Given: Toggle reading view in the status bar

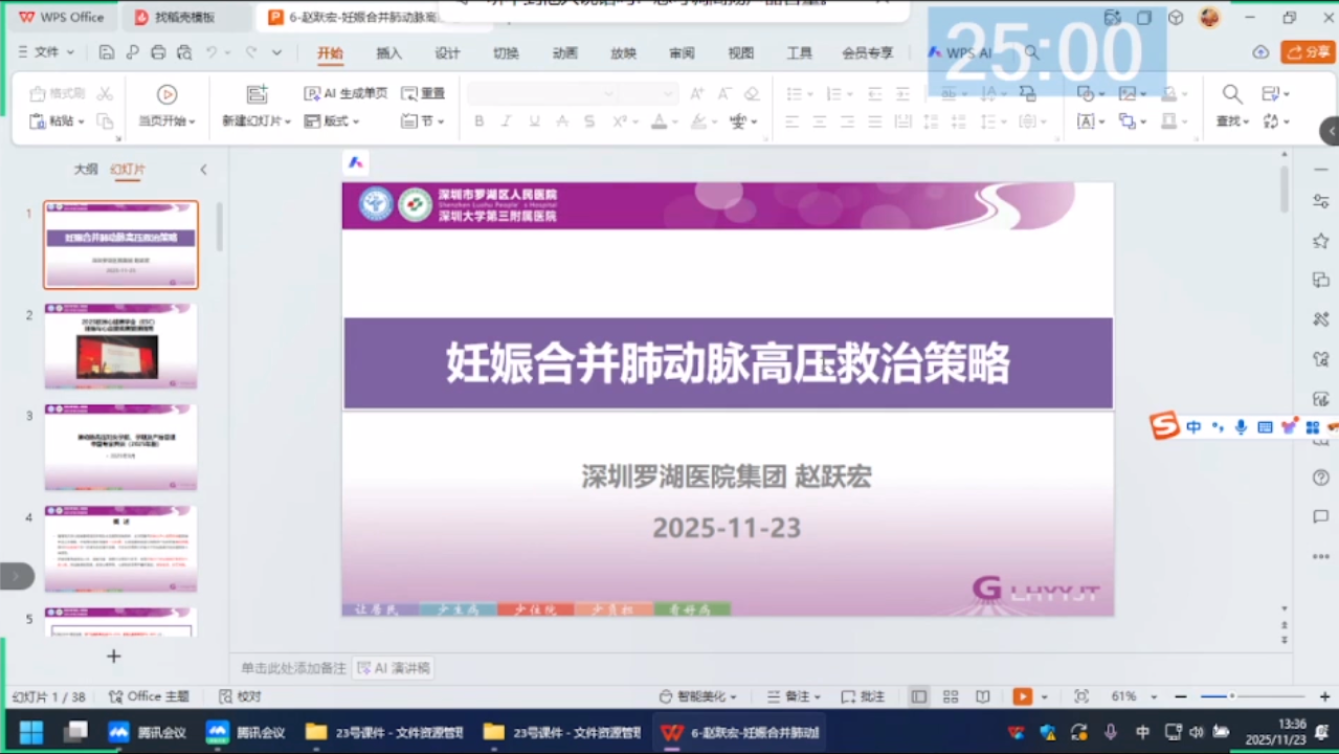Looking at the screenshot, I should [983, 696].
